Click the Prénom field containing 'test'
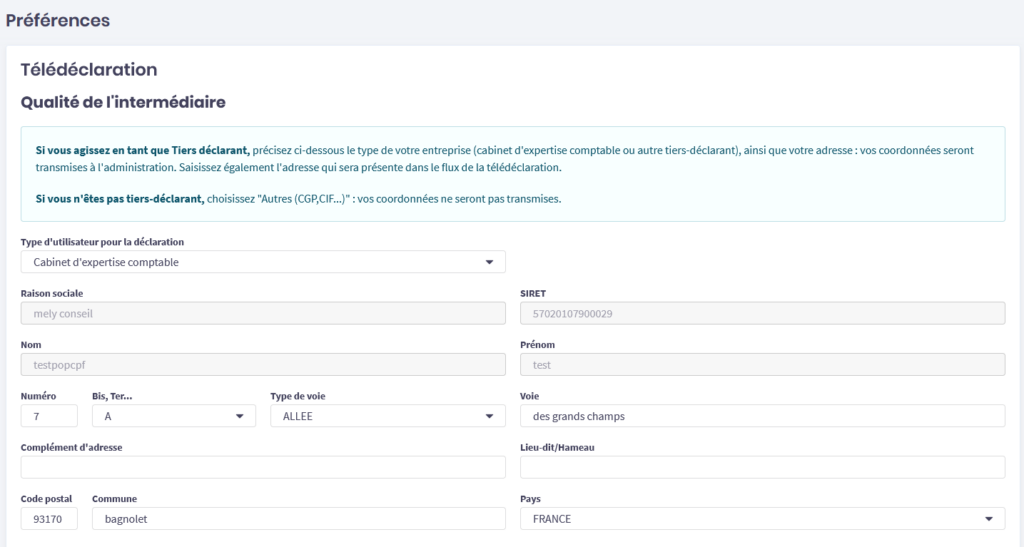The height and width of the screenshot is (547, 1024). point(762,365)
